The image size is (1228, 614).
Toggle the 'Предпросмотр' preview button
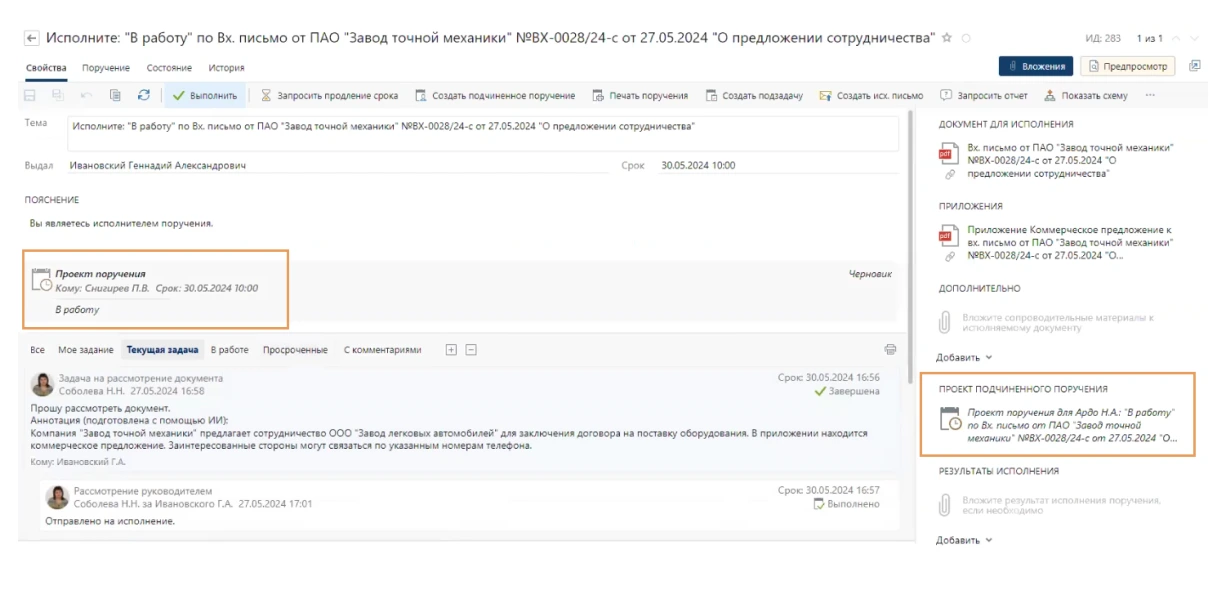(x=1128, y=67)
